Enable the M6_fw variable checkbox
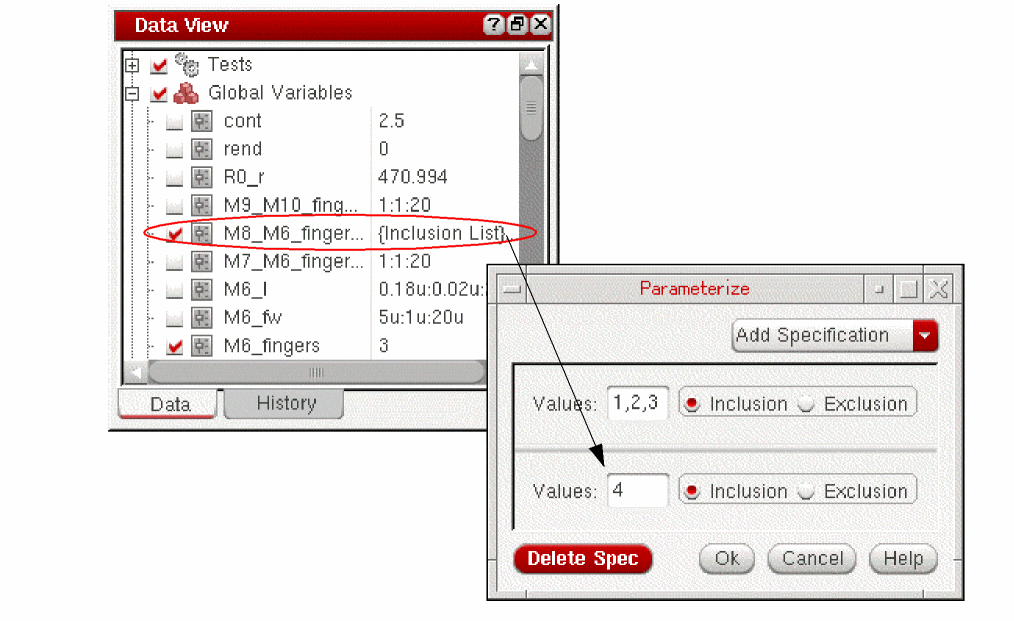 175,319
